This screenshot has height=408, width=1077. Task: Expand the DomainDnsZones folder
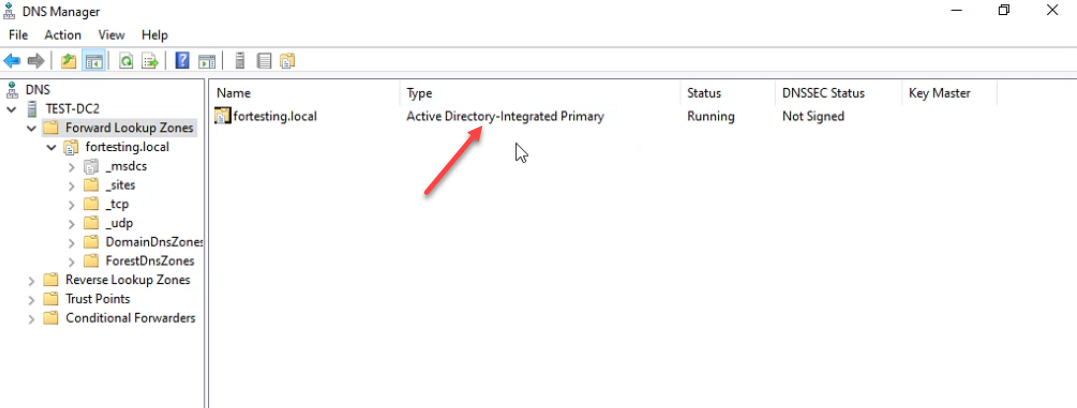(72, 242)
